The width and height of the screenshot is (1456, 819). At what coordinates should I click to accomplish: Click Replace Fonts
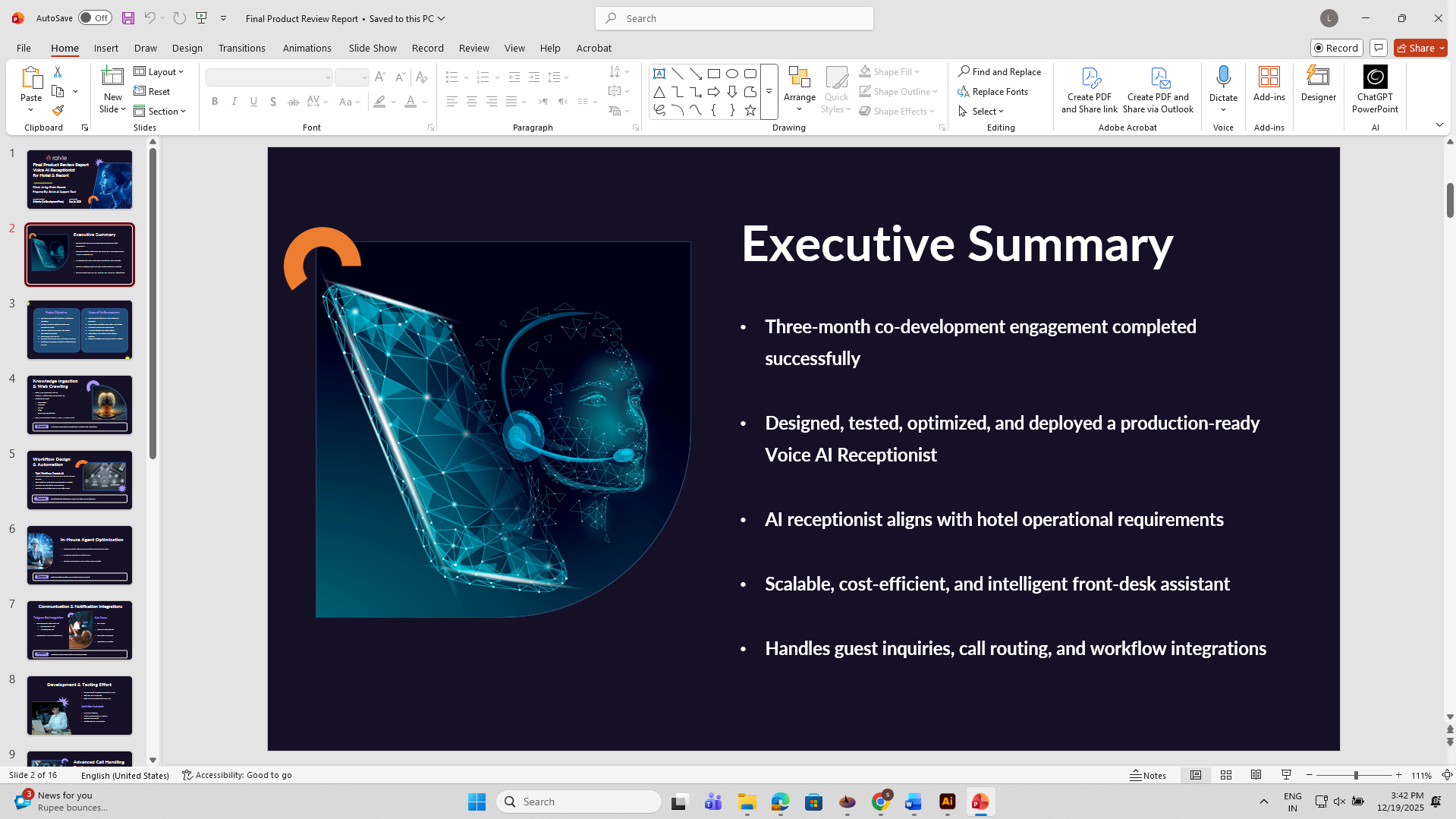tap(993, 91)
